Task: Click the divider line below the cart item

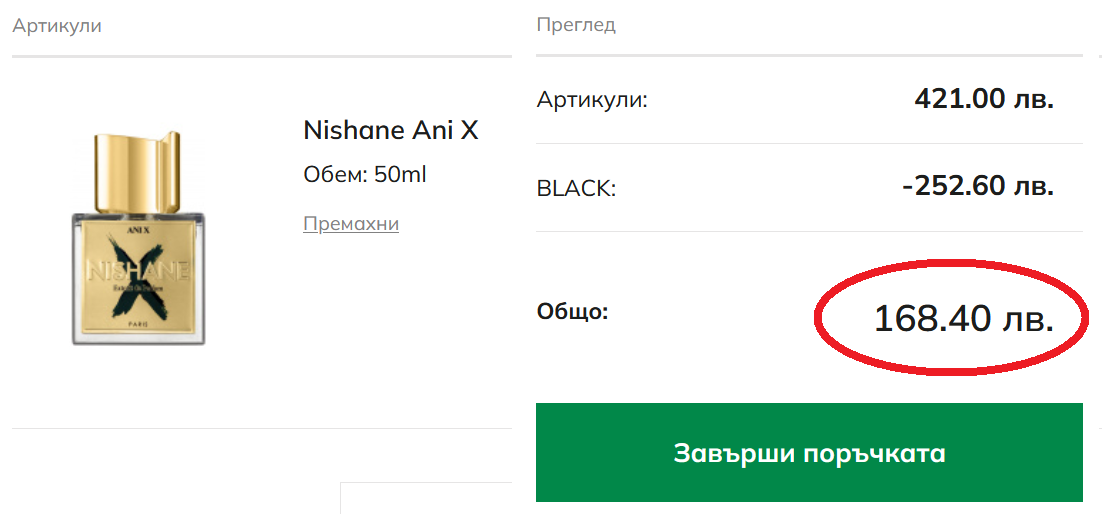Action: pyautogui.click(x=262, y=429)
